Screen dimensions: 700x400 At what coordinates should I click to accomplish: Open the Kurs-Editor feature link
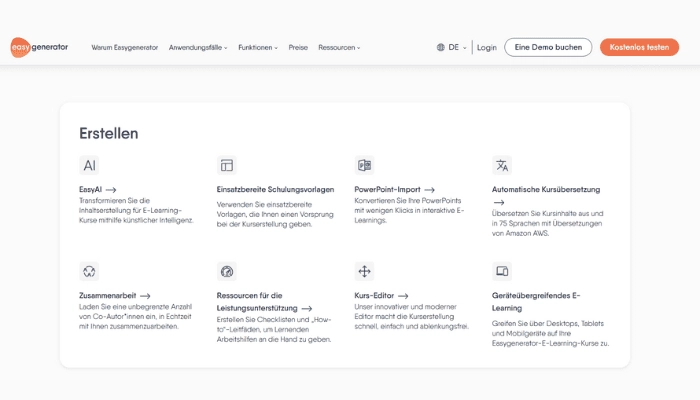374,296
